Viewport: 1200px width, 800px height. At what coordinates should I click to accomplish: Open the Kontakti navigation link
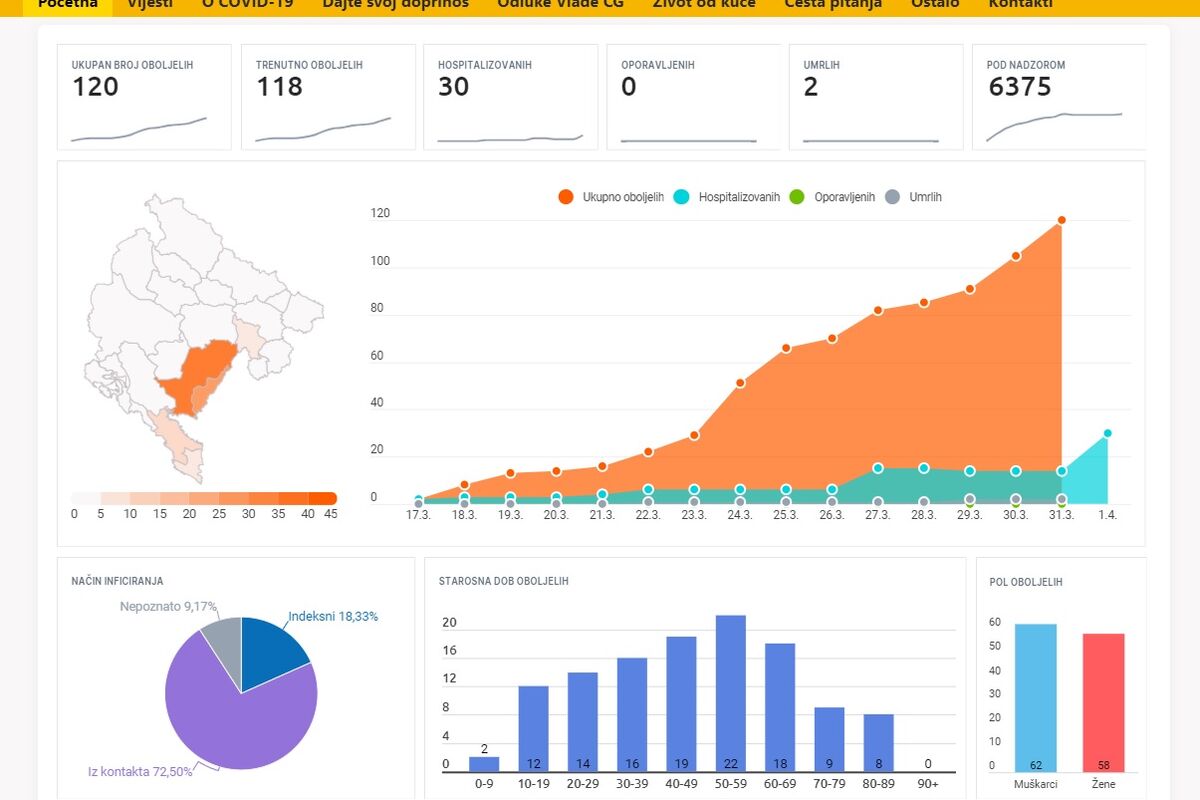(1020, 4)
